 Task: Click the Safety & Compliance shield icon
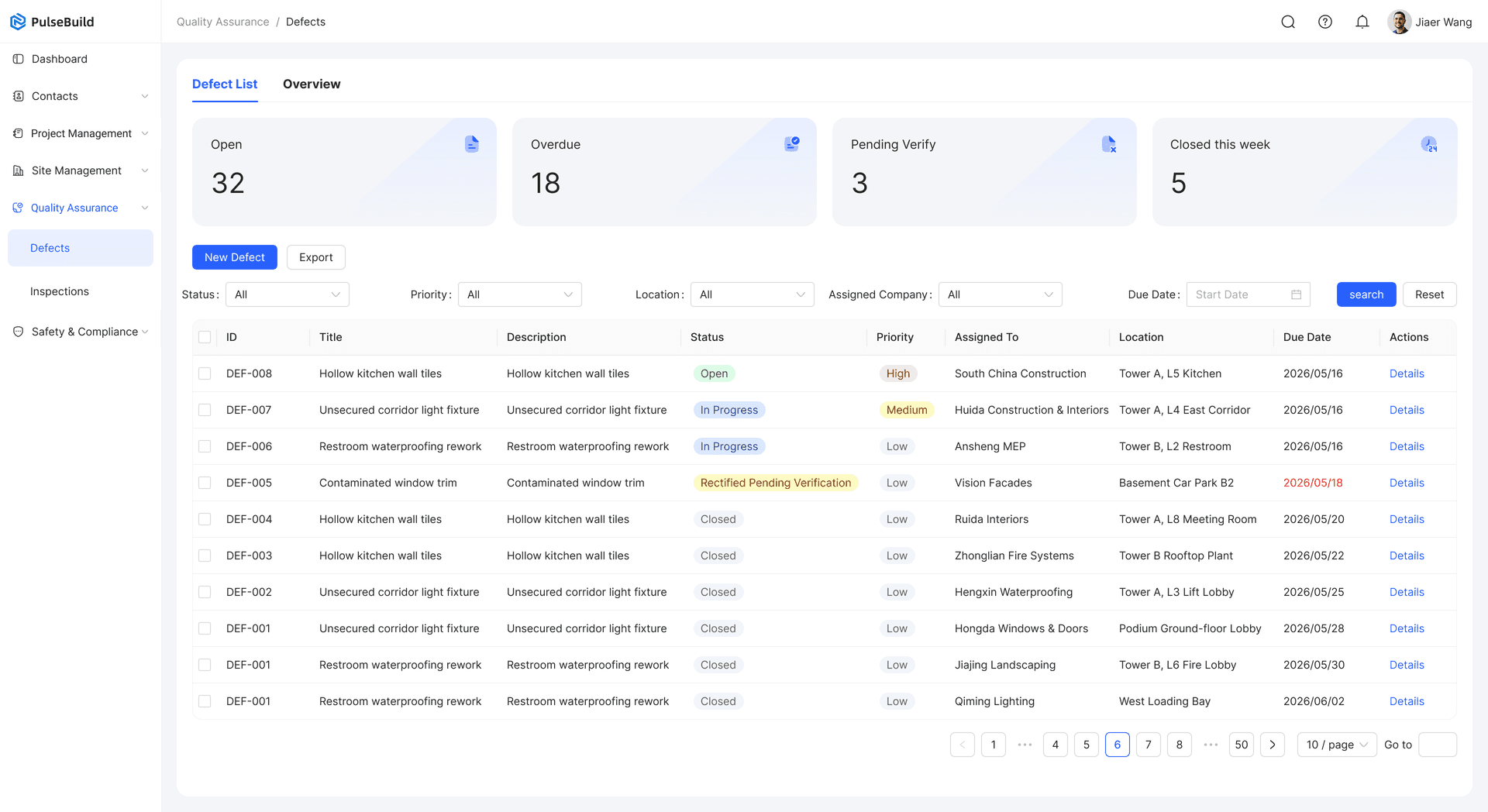[x=19, y=332]
